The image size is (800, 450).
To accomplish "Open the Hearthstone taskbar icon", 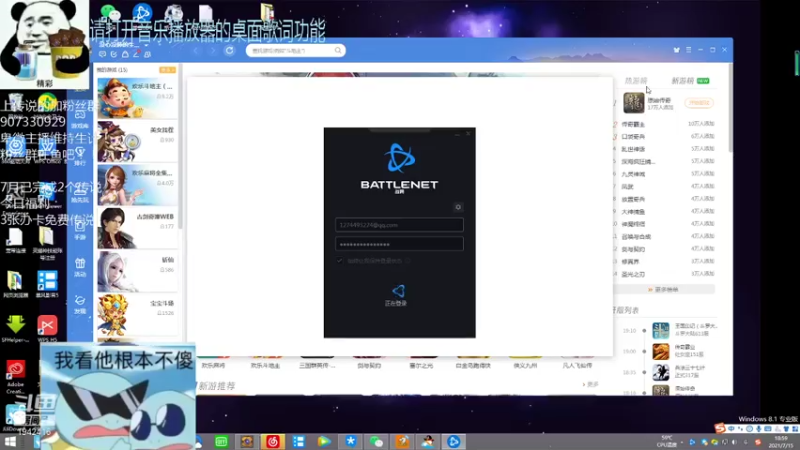I will [247, 442].
